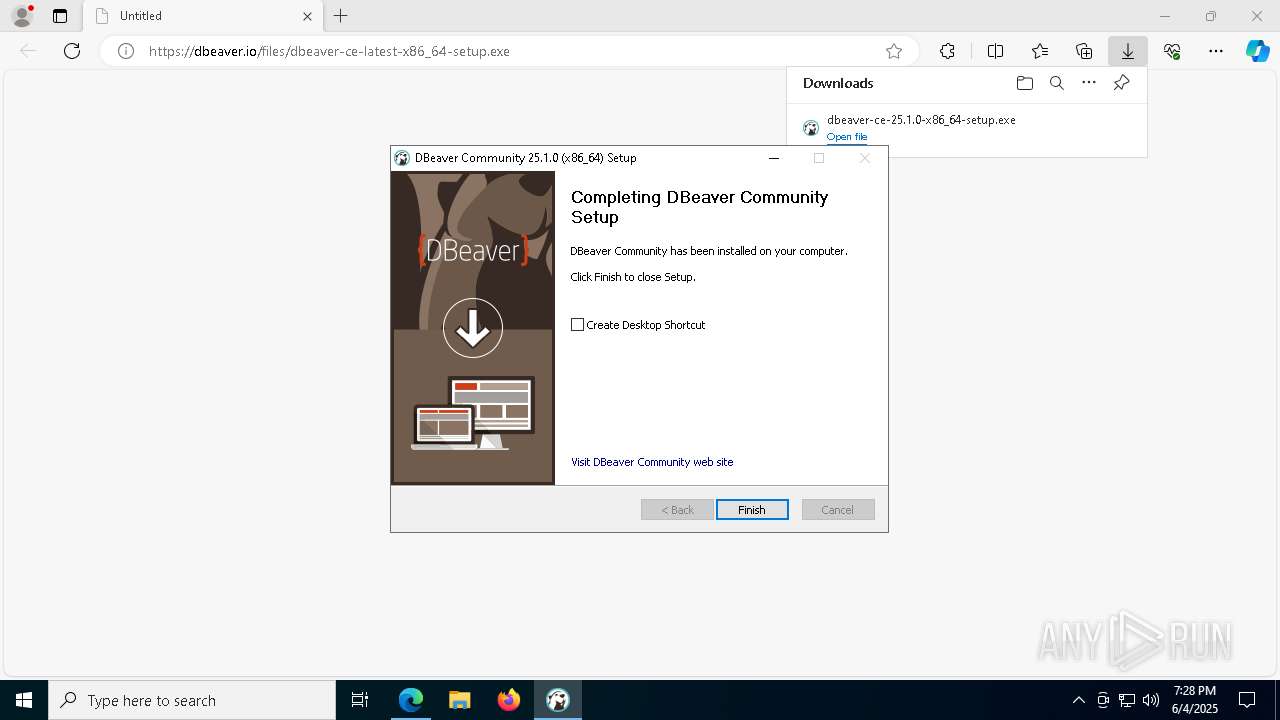Show hidden system tray icons
1280x720 pixels.
1078,700
